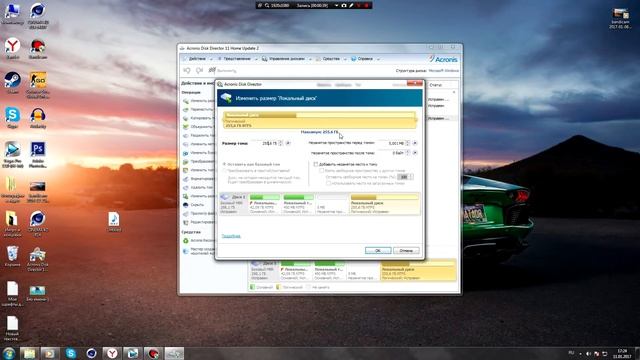The width and height of the screenshot is (640, 360).
Task: Open the Справка menu
Action: point(365,59)
